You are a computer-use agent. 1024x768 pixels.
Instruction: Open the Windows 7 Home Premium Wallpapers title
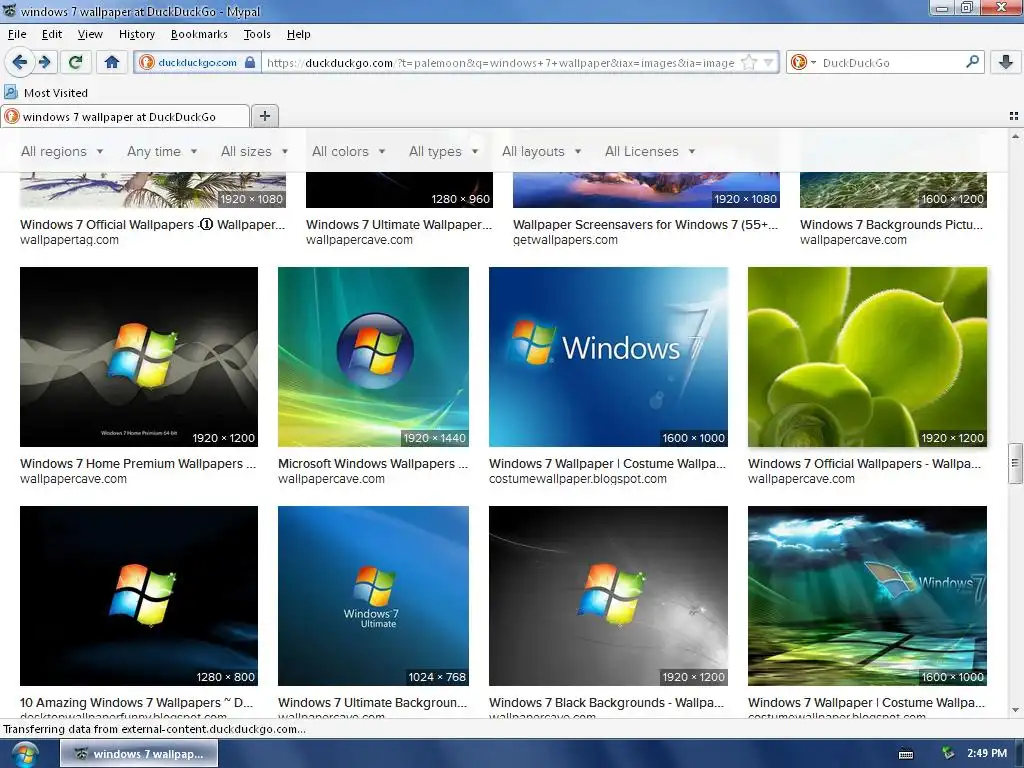(x=138, y=464)
